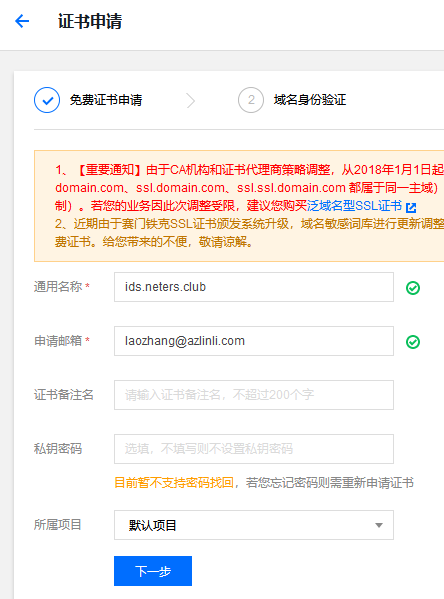Click the 所属项目 label
444x599 pixels.
58,524
